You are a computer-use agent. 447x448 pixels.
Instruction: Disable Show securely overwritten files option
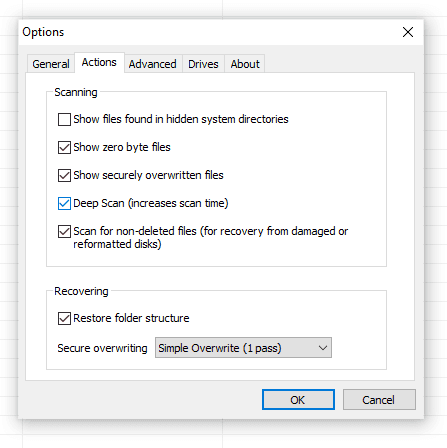click(64, 175)
